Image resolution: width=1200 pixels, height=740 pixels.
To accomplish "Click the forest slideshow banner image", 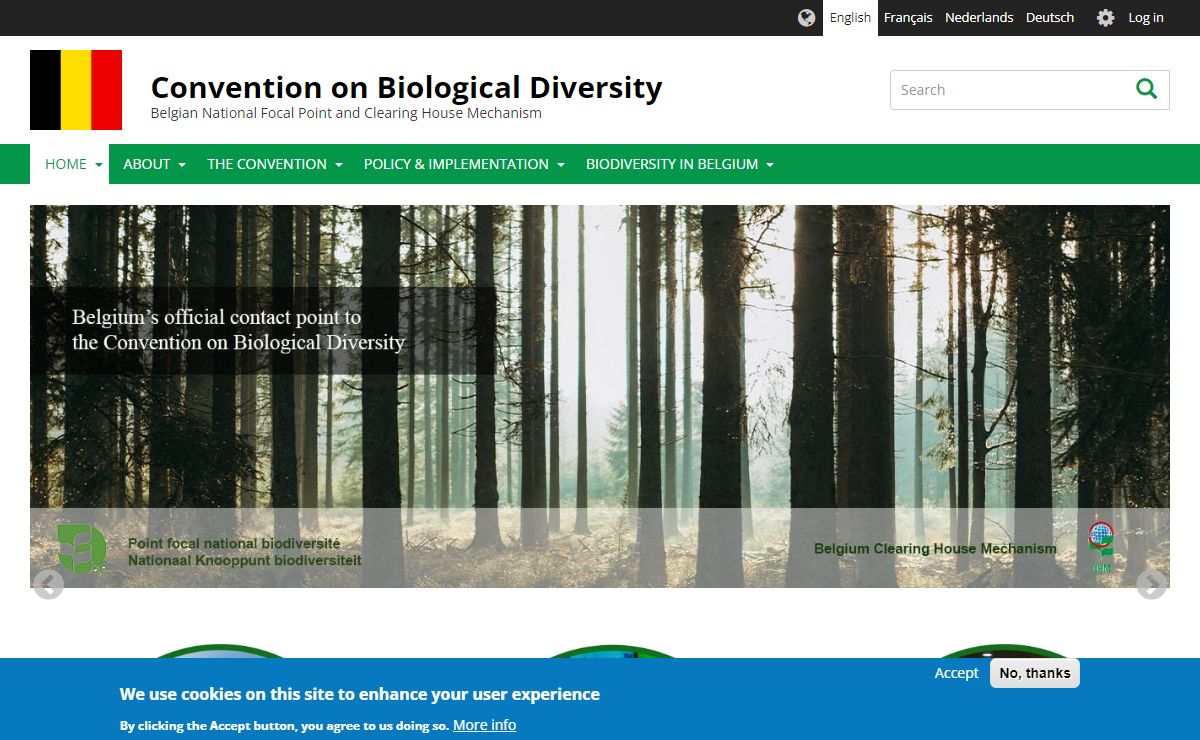I will point(600,396).
